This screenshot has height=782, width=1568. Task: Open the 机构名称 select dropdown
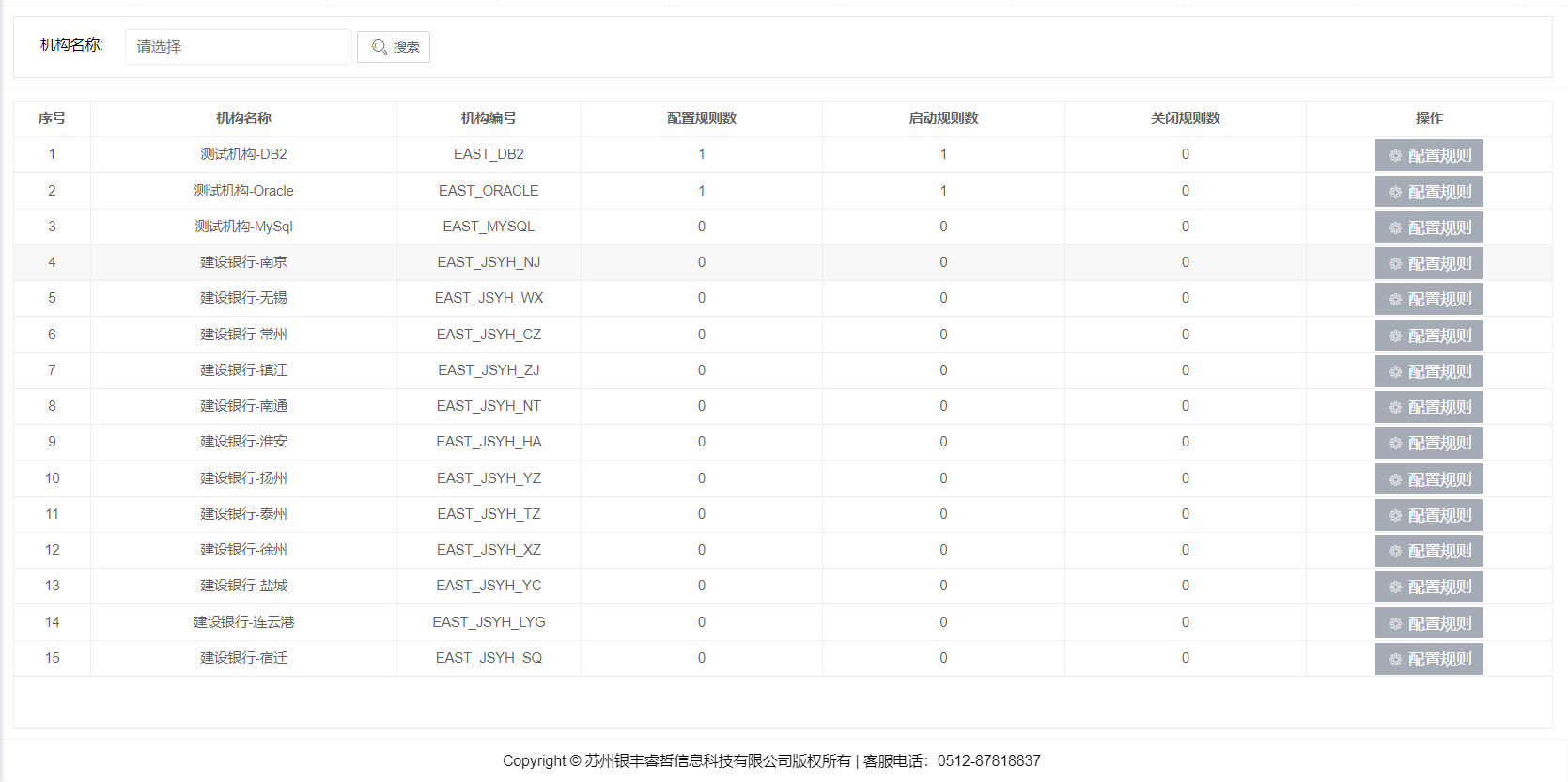pyautogui.click(x=238, y=47)
